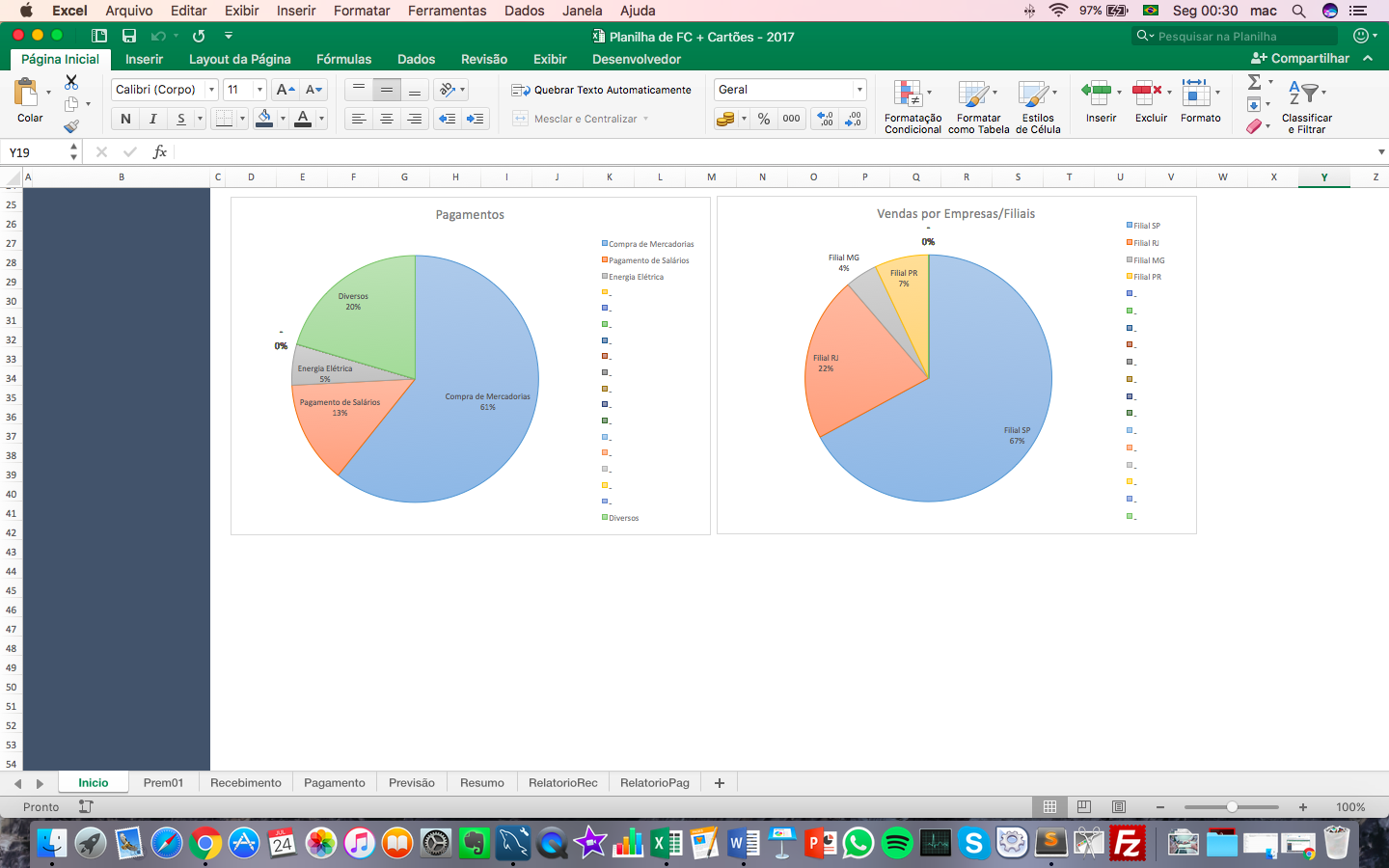Viewport: 1389px width, 868px height.
Task: Switch to the Fórmulas tab
Action: point(343,59)
